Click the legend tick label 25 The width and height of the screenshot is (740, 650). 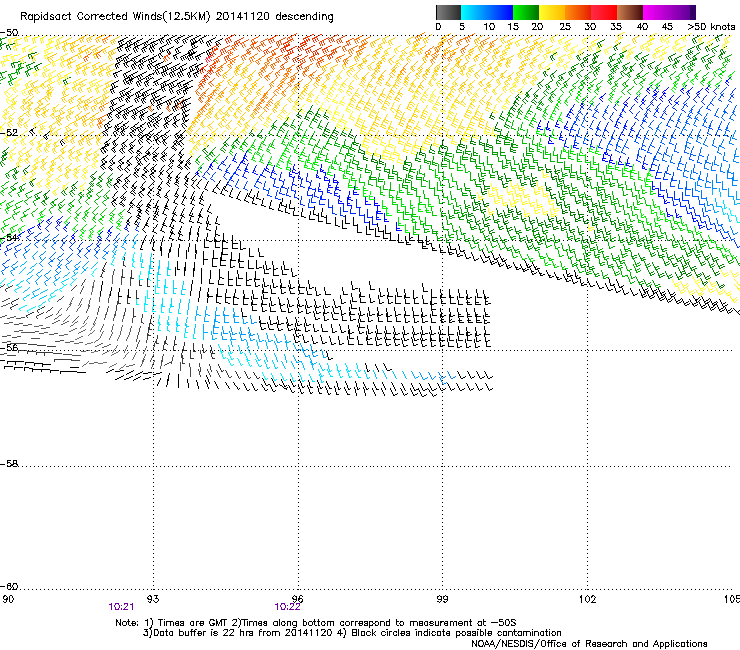click(x=565, y=27)
